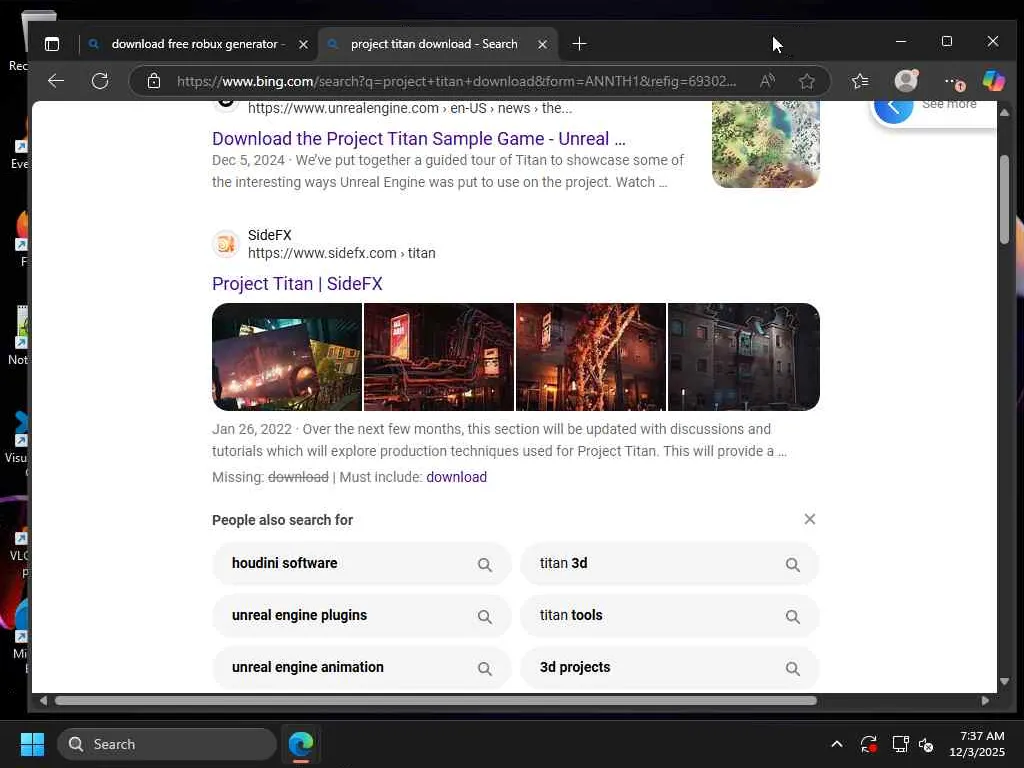Search for 'titan tools' suggestion
This screenshot has height=768, width=1024.
pos(669,616)
